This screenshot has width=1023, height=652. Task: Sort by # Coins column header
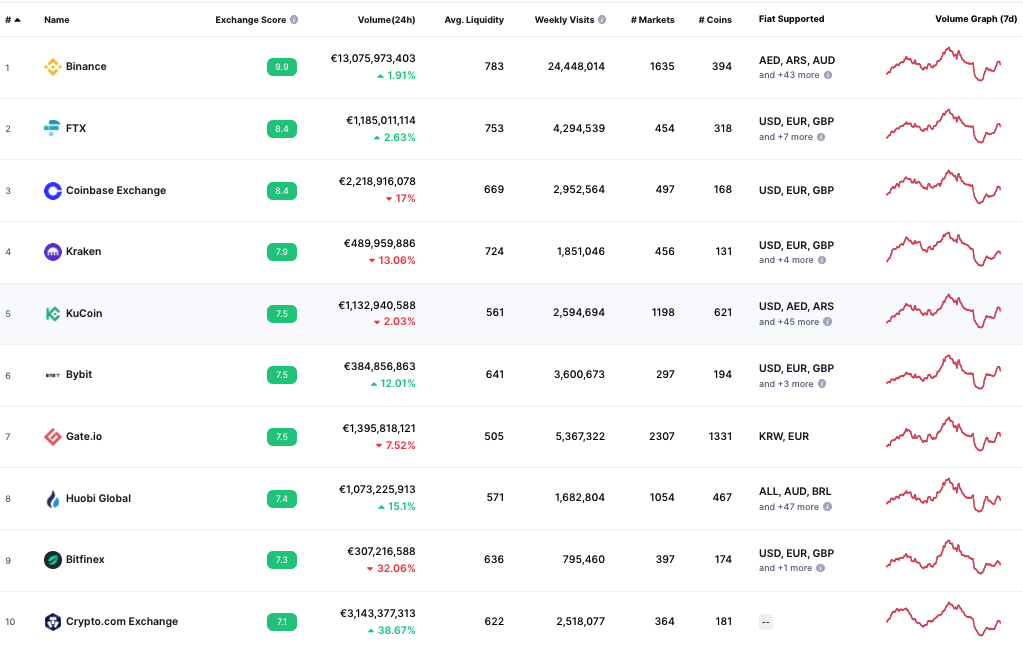(715, 20)
